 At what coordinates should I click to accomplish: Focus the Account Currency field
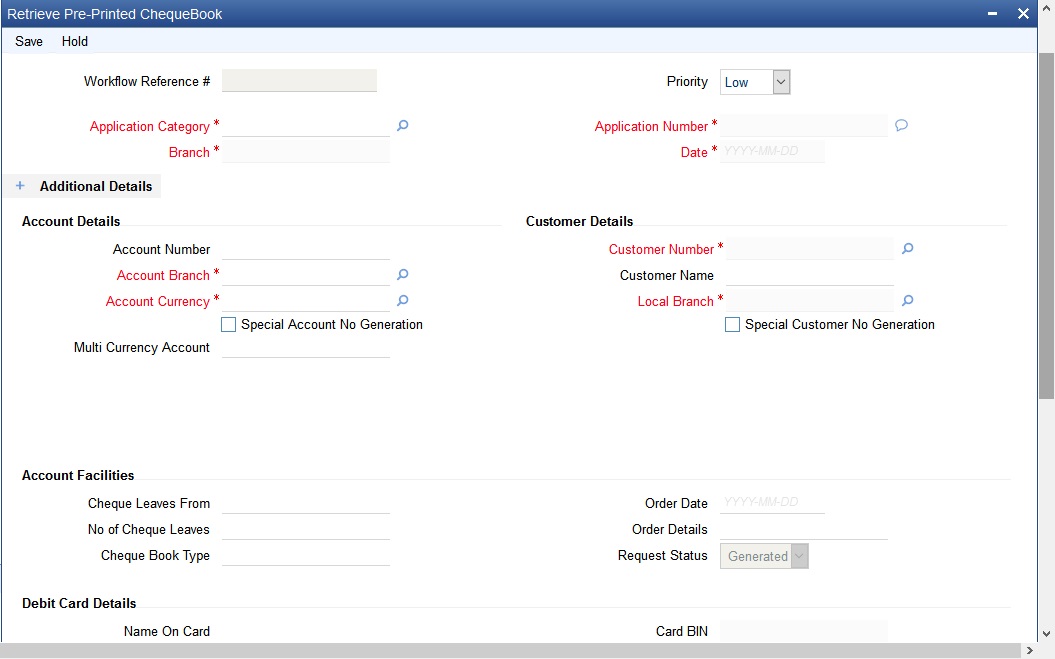point(306,301)
